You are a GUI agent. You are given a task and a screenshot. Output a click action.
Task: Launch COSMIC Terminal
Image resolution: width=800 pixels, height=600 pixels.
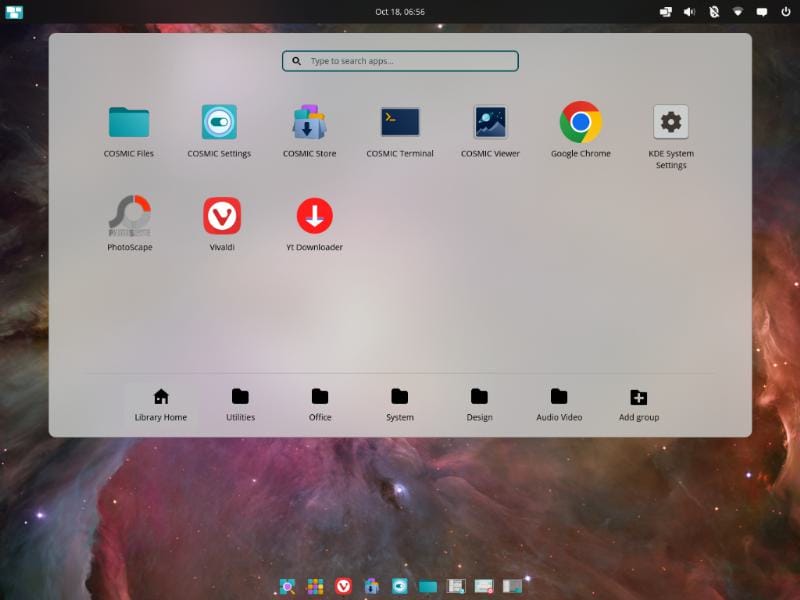click(x=400, y=131)
